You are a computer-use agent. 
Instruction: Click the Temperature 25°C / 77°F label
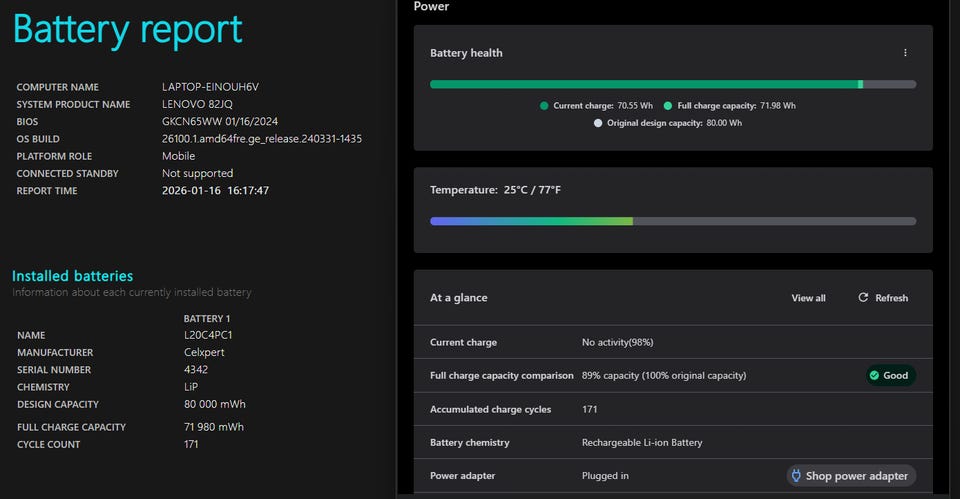coord(495,190)
